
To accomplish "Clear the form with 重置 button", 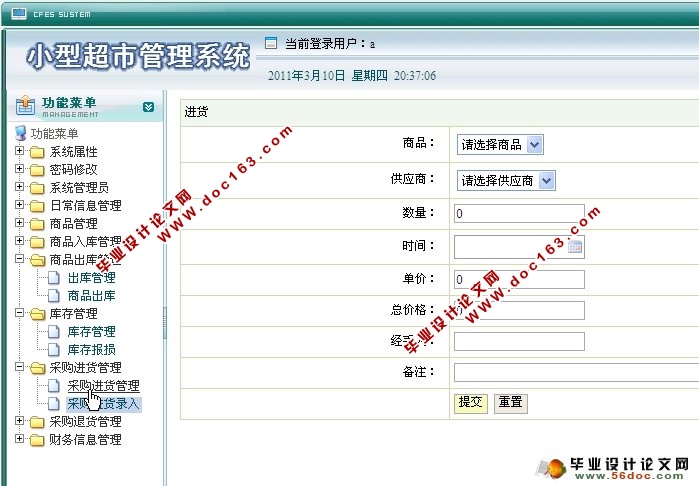I will (x=511, y=403).
